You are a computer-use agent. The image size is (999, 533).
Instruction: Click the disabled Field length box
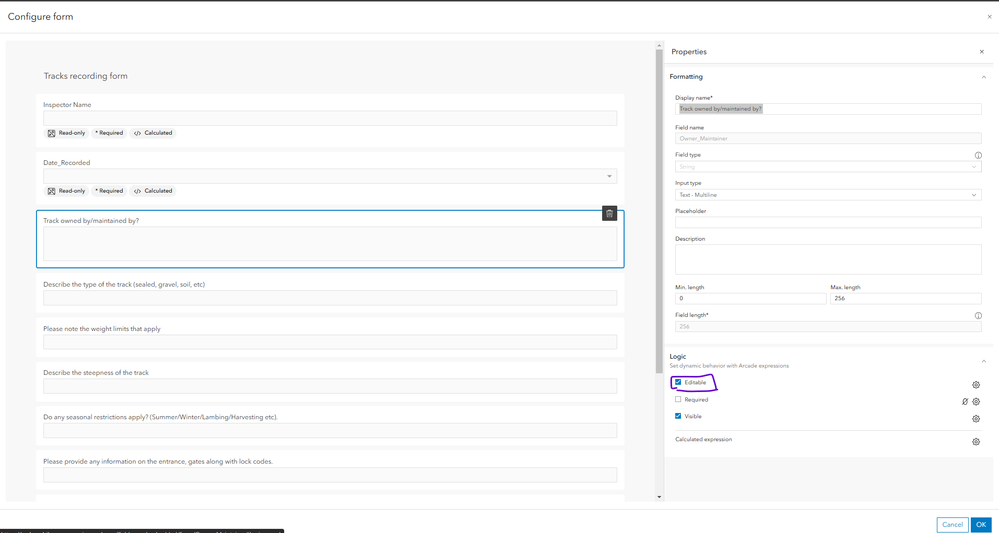pyautogui.click(x=828, y=326)
